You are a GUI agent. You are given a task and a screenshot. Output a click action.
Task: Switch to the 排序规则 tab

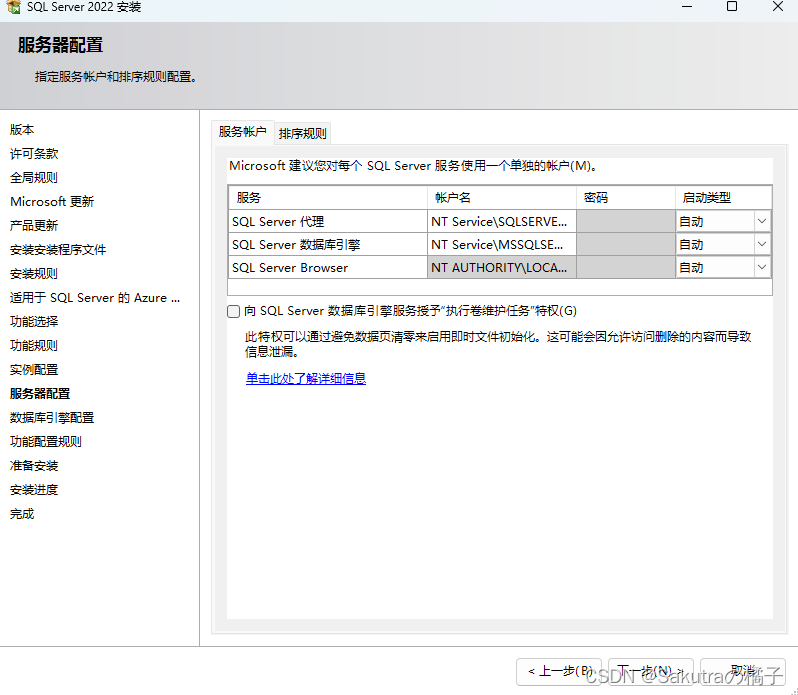[x=302, y=133]
